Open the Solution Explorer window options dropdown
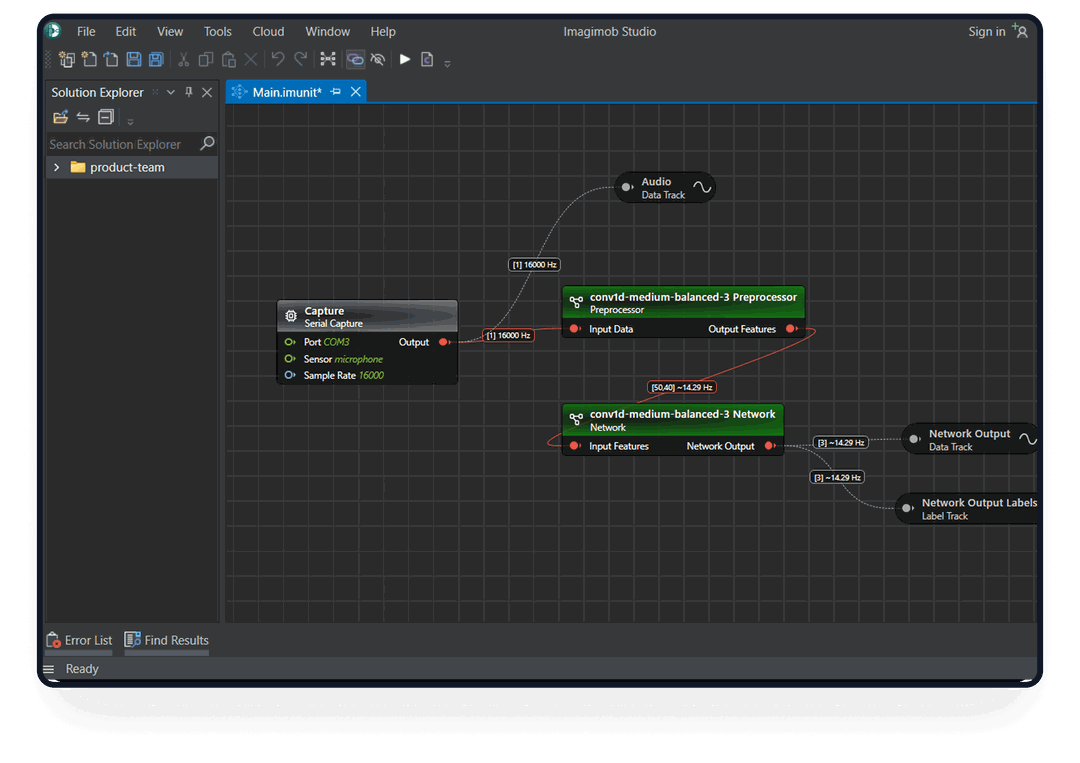 pyautogui.click(x=170, y=92)
